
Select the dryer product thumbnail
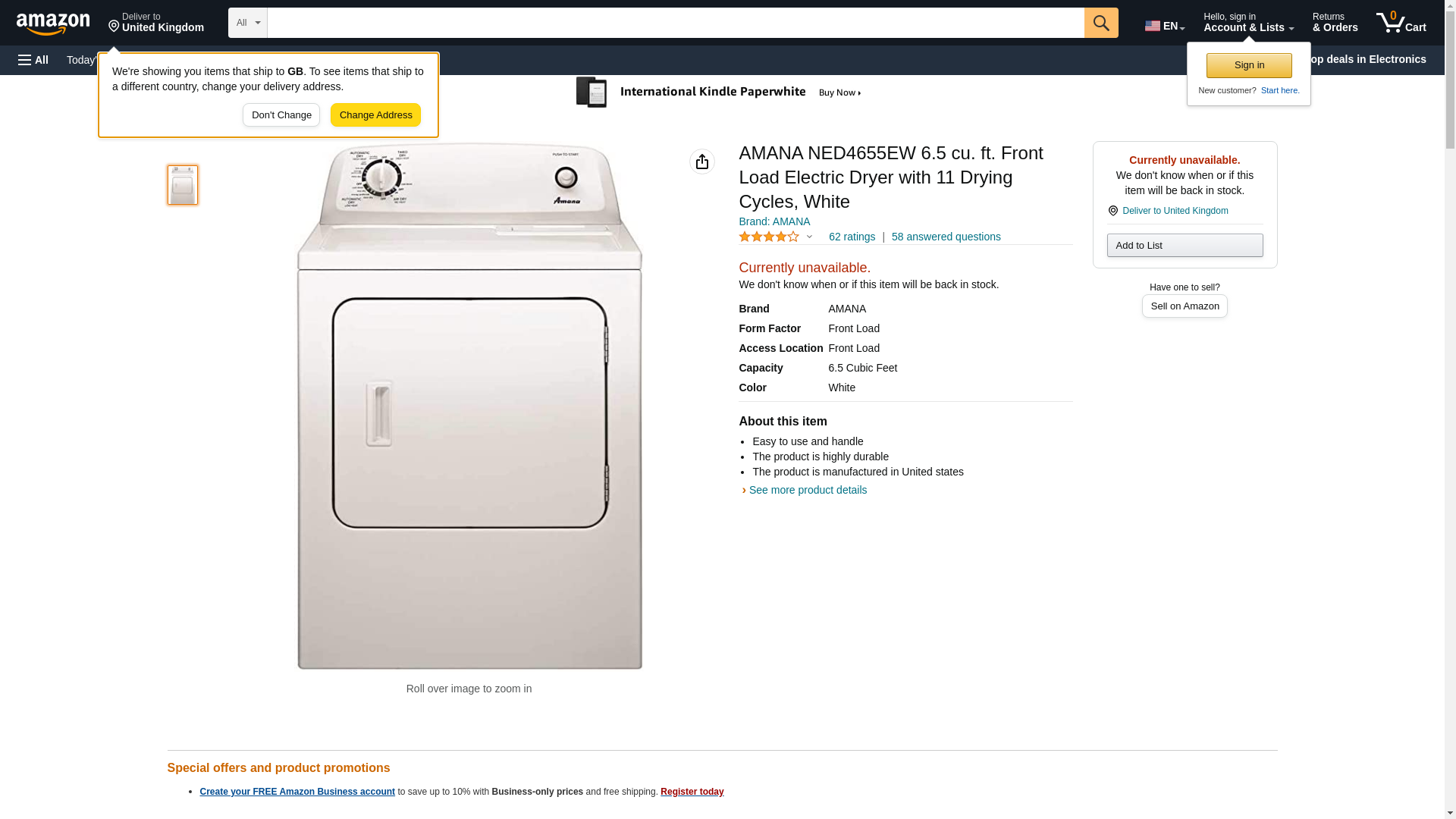pyautogui.click(x=183, y=185)
